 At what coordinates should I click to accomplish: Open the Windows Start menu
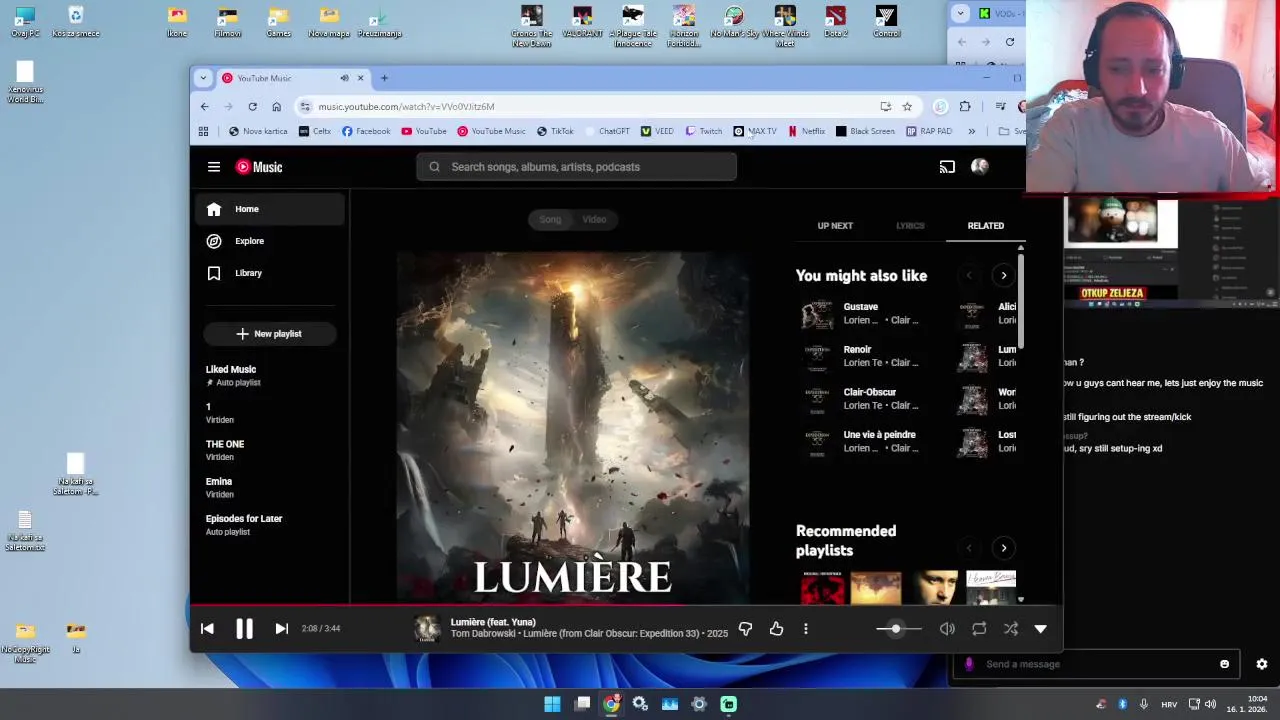pyautogui.click(x=552, y=704)
